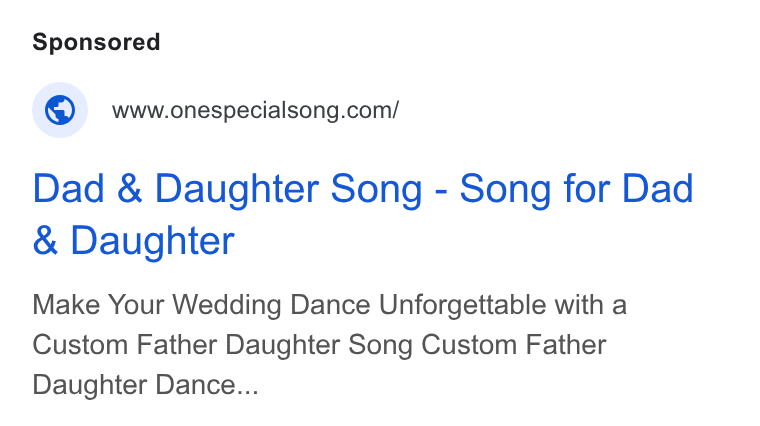Viewport: 760px width, 426px height.
Task: Click the blue globe favicon icon
Action: (60, 110)
